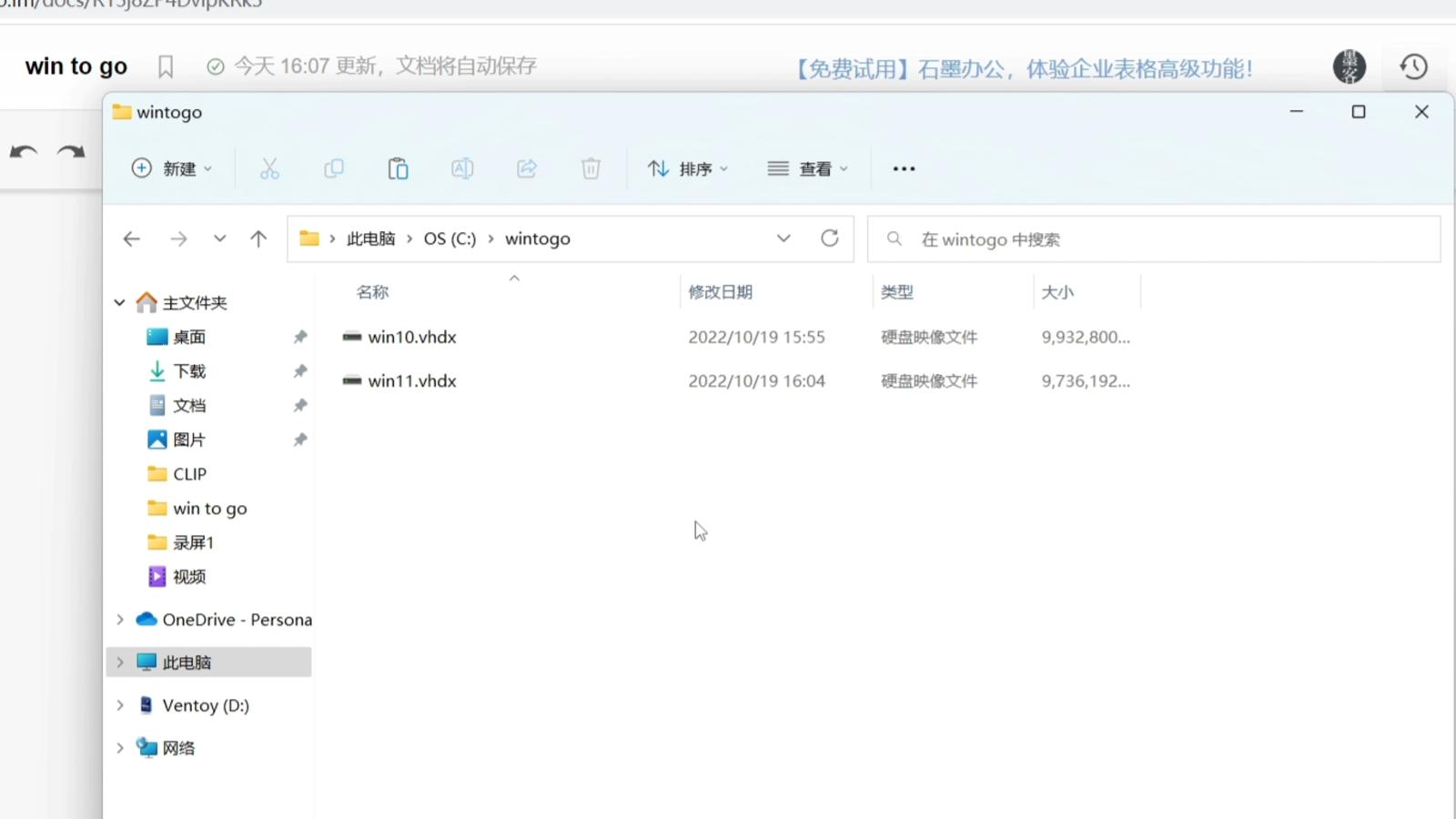Screen dimensions: 1456x819
Task: Unpin 图片 from the sidebar
Action: (300, 439)
